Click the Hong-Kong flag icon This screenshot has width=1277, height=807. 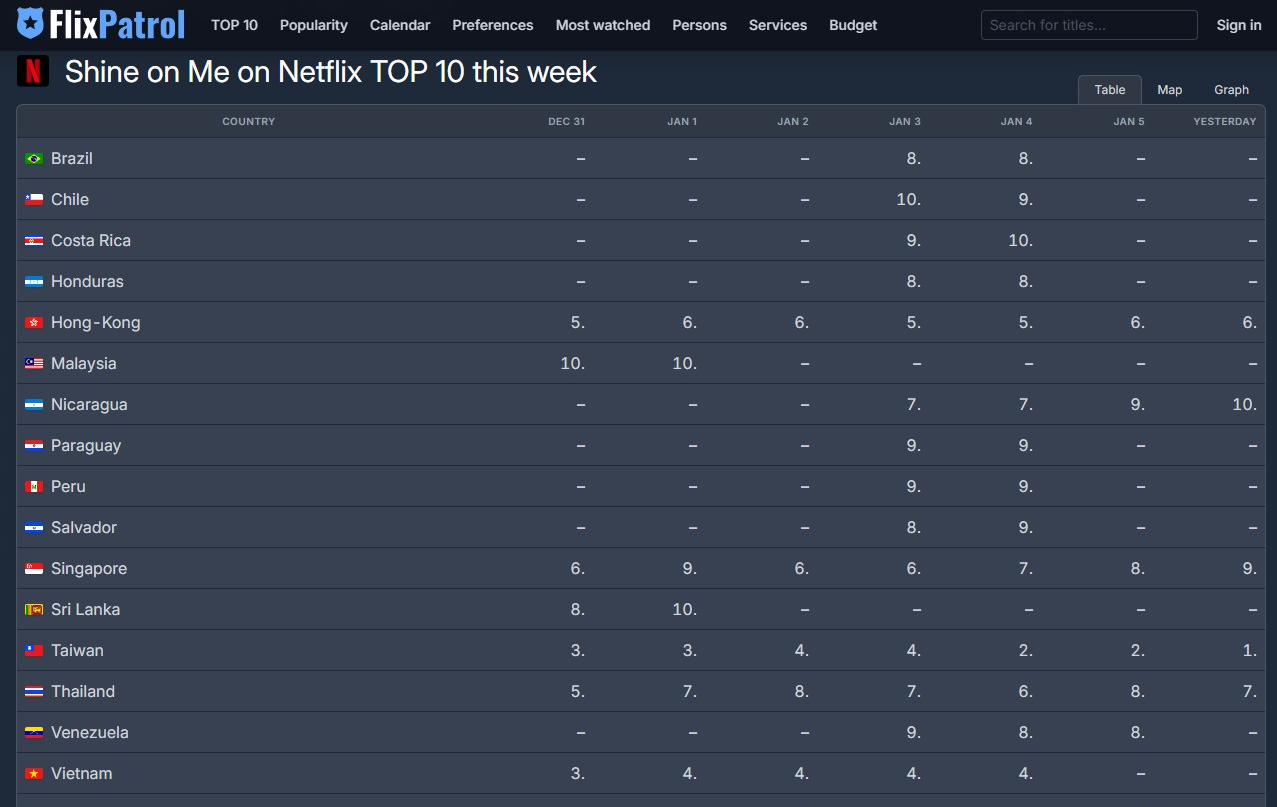point(34,323)
